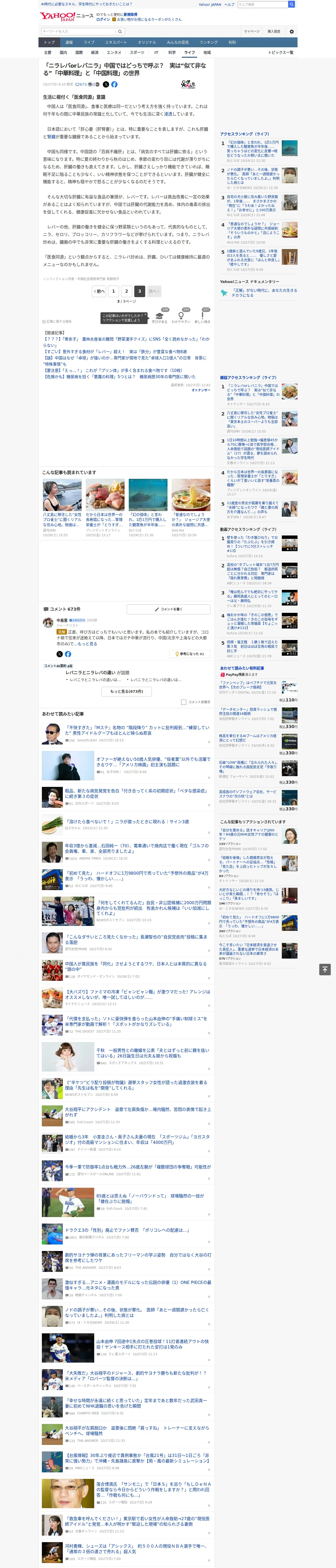Click the 中島恵 commenter avatar
336x1568 pixels.
(x=48, y=623)
